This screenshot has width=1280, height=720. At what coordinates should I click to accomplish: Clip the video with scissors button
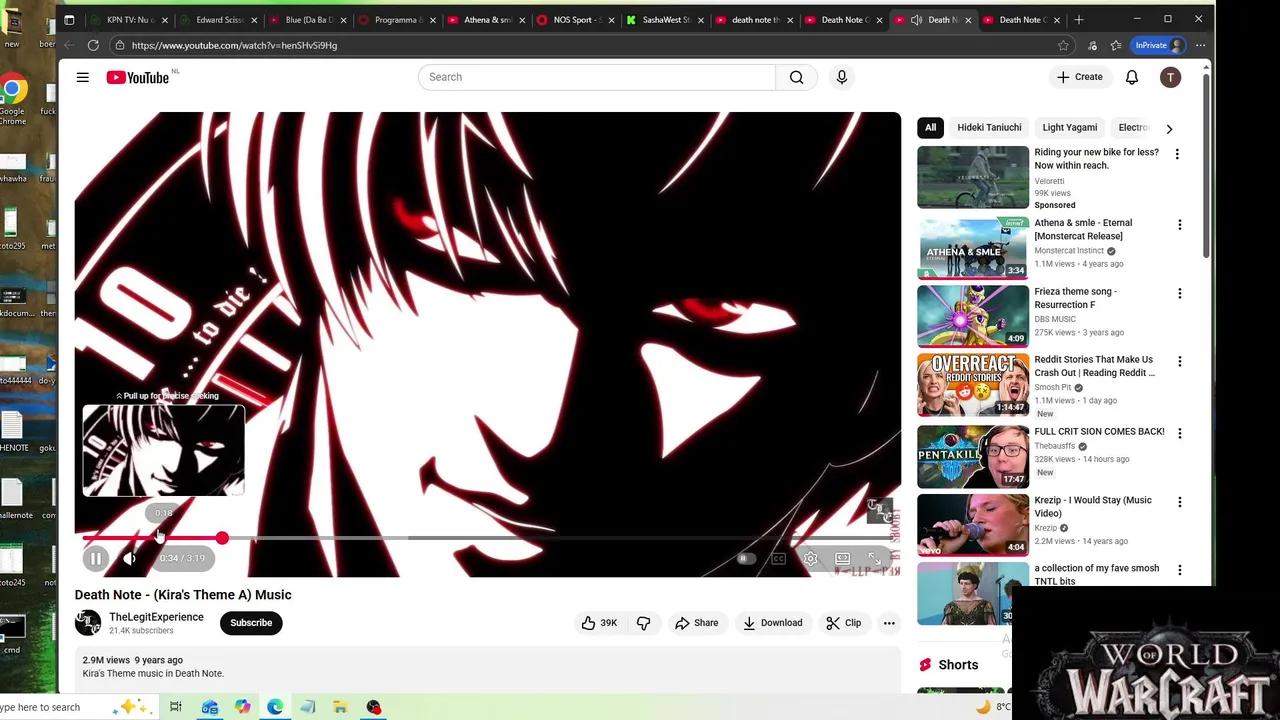coord(843,623)
